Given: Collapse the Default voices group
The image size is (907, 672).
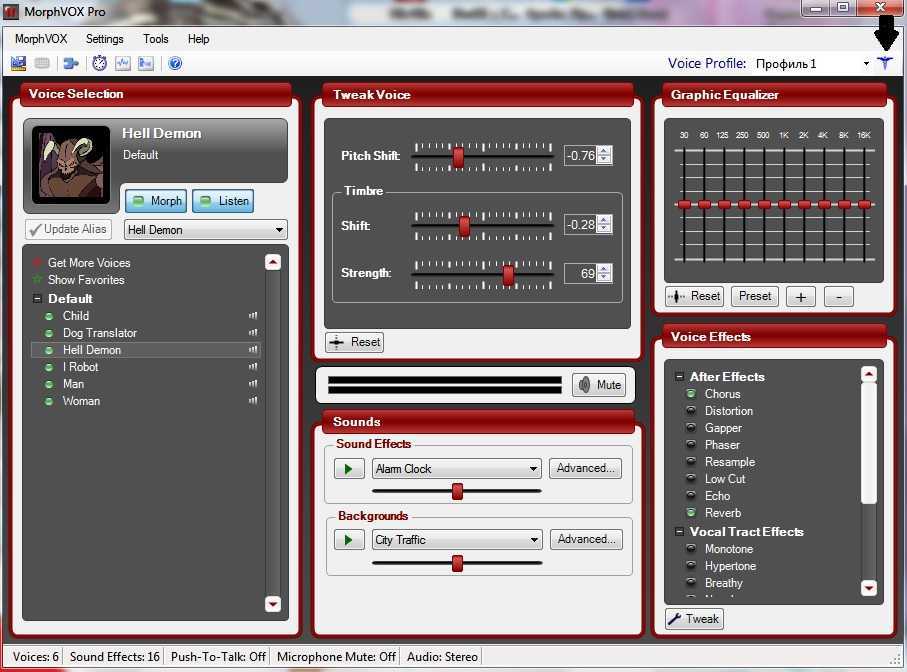Looking at the screenshot, I should tap(37, 299).
